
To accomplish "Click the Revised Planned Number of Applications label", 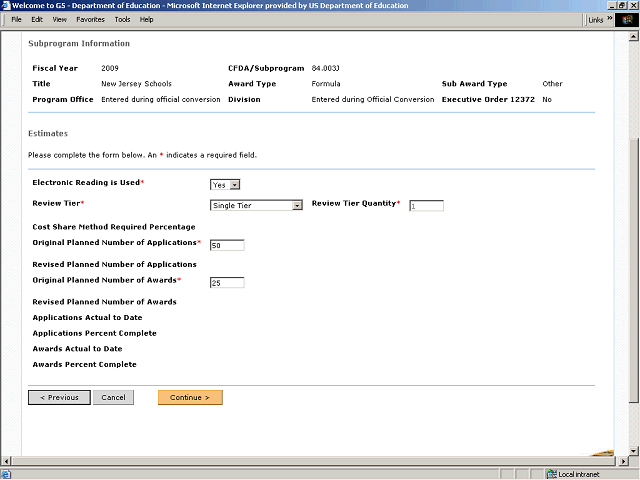I will tap(114, 264).
